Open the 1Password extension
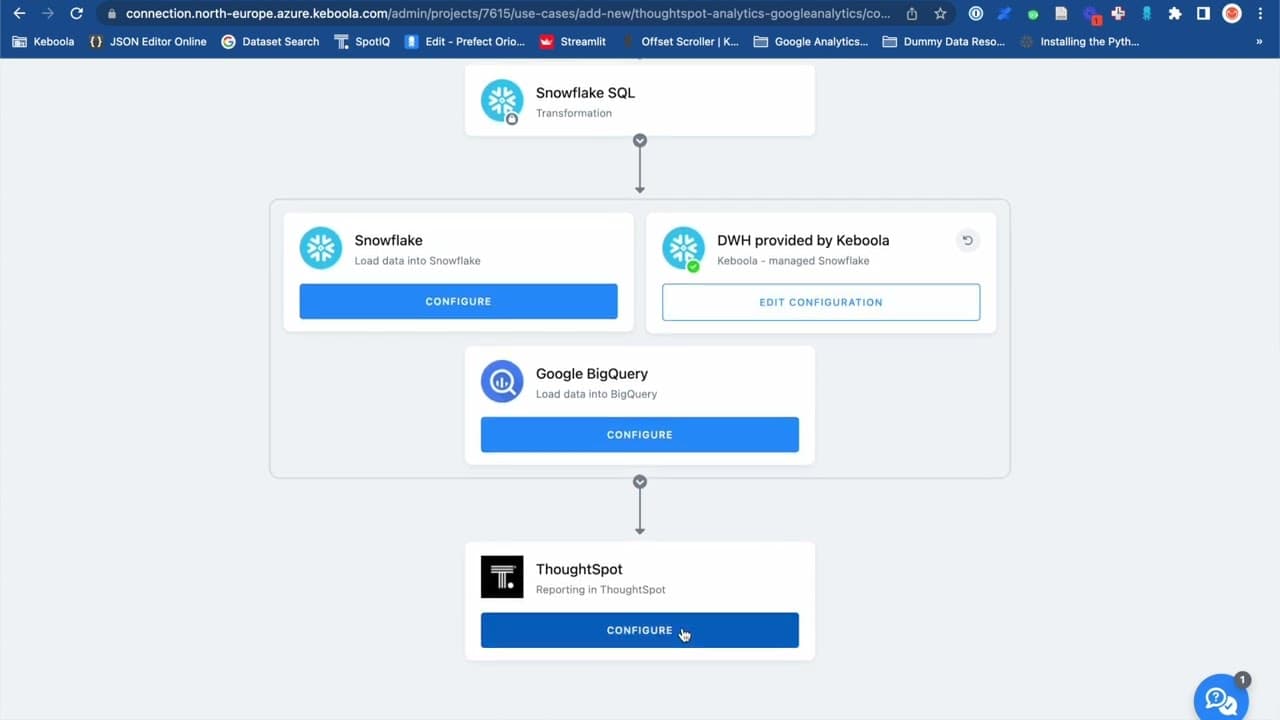This screenshot has width=1280, height=720. pyautogui.click(x=976, y=14)
